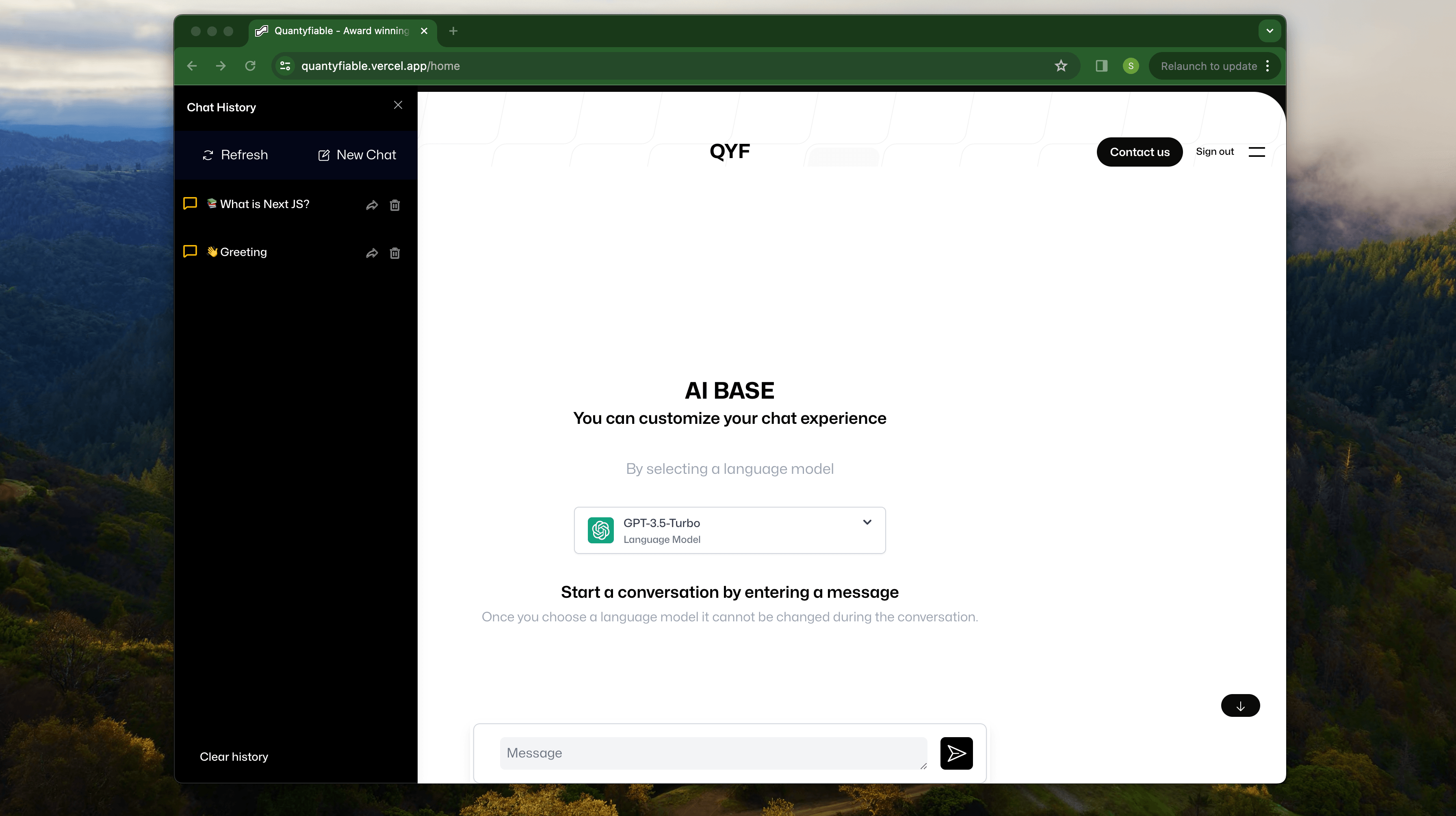Expand the GPT-3.5-Turbo language model dropdown
This screenshot has width=1456, height=816.
pyautogui.click(x=730, y=530)
